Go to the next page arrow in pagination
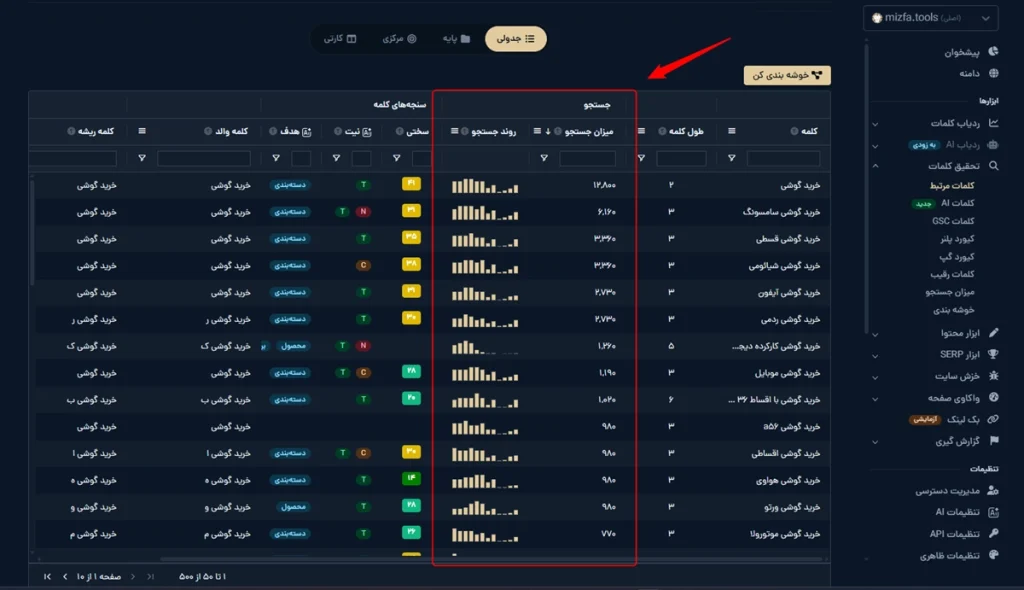The image size is (1024, 590). [x=65, y=576]
